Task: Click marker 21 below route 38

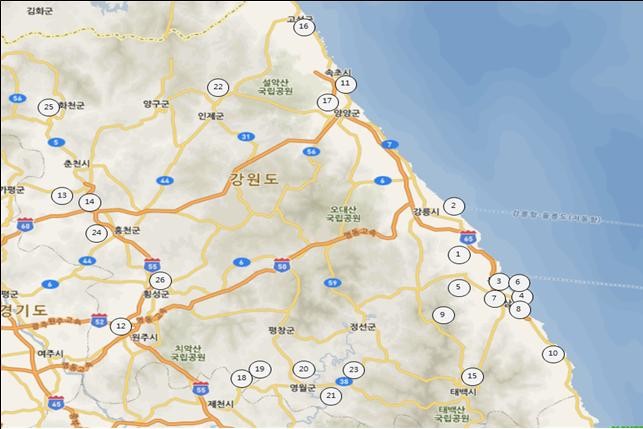Action: 331,396
